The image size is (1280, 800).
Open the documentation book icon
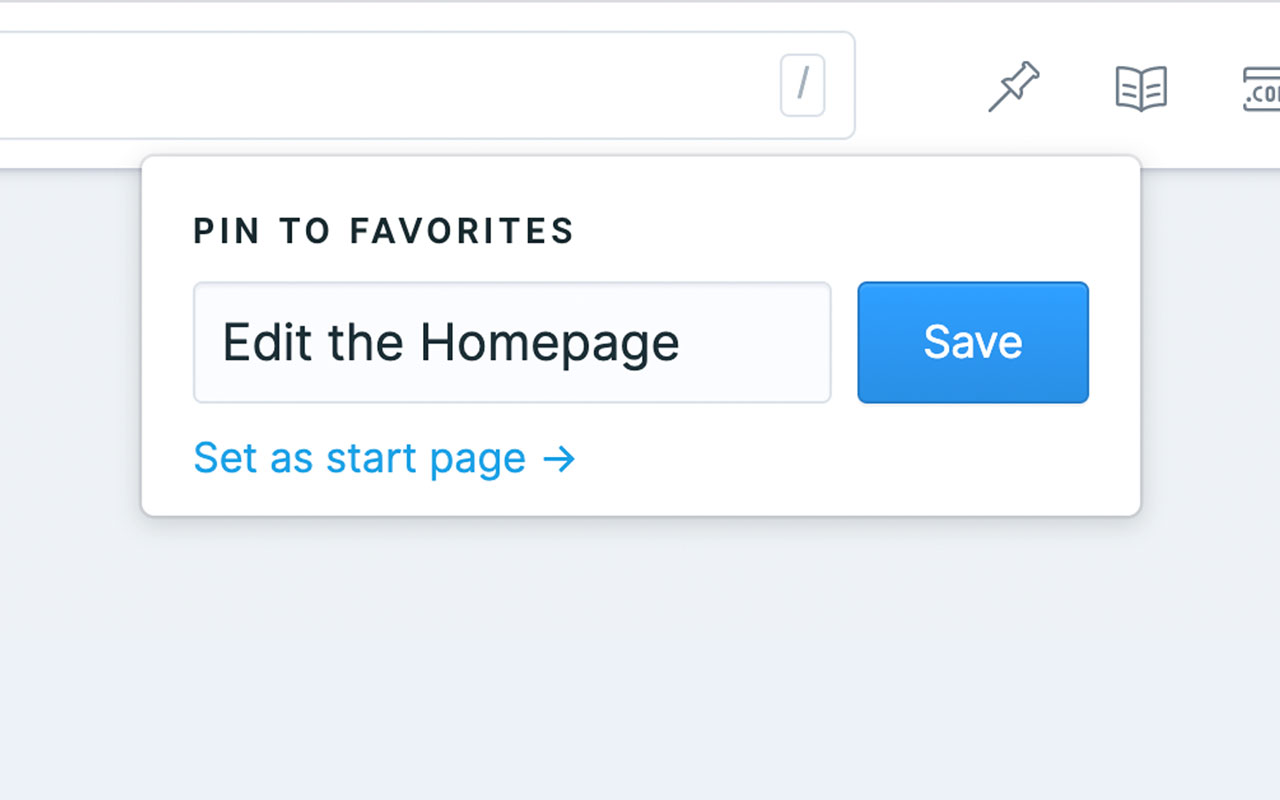[x=1141, y=88]
